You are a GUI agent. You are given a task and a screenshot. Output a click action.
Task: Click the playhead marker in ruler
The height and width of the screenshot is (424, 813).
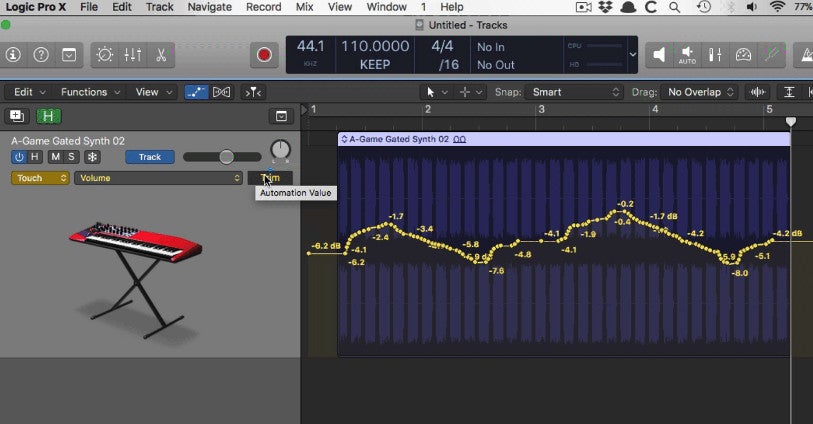pyautogui.click(x=791, y=122)
